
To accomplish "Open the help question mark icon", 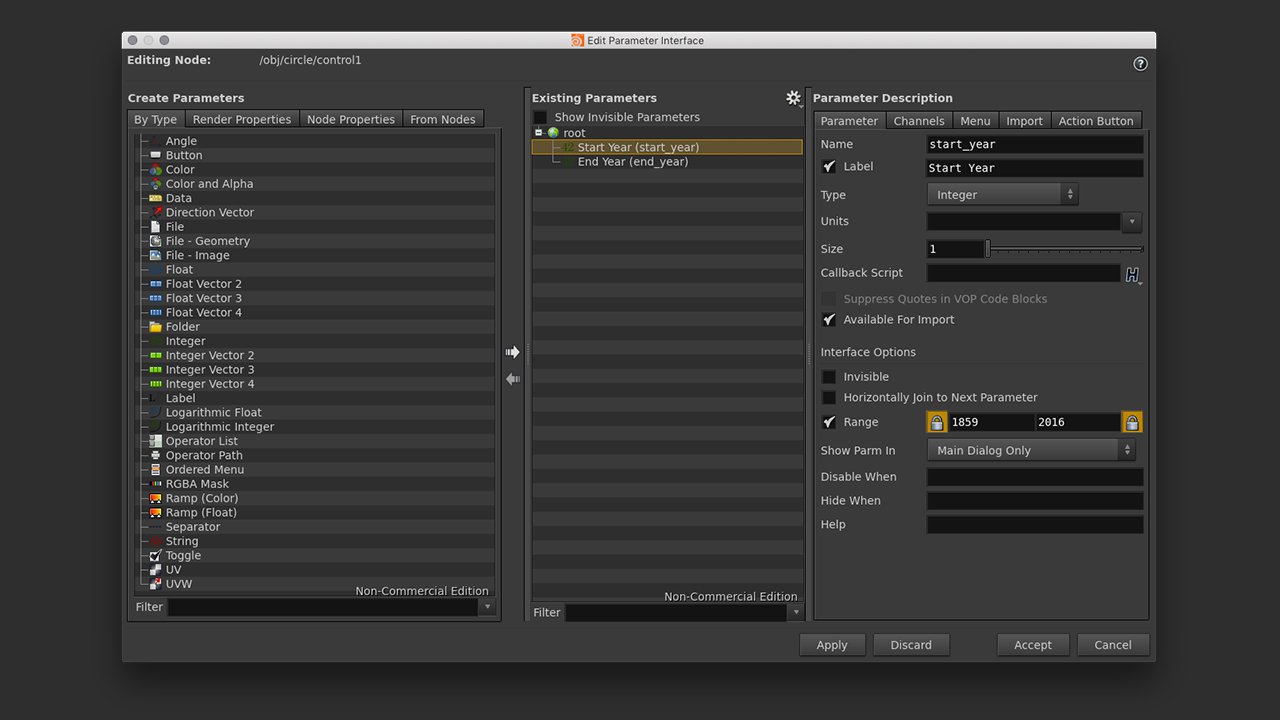I will click(1140, 63).
